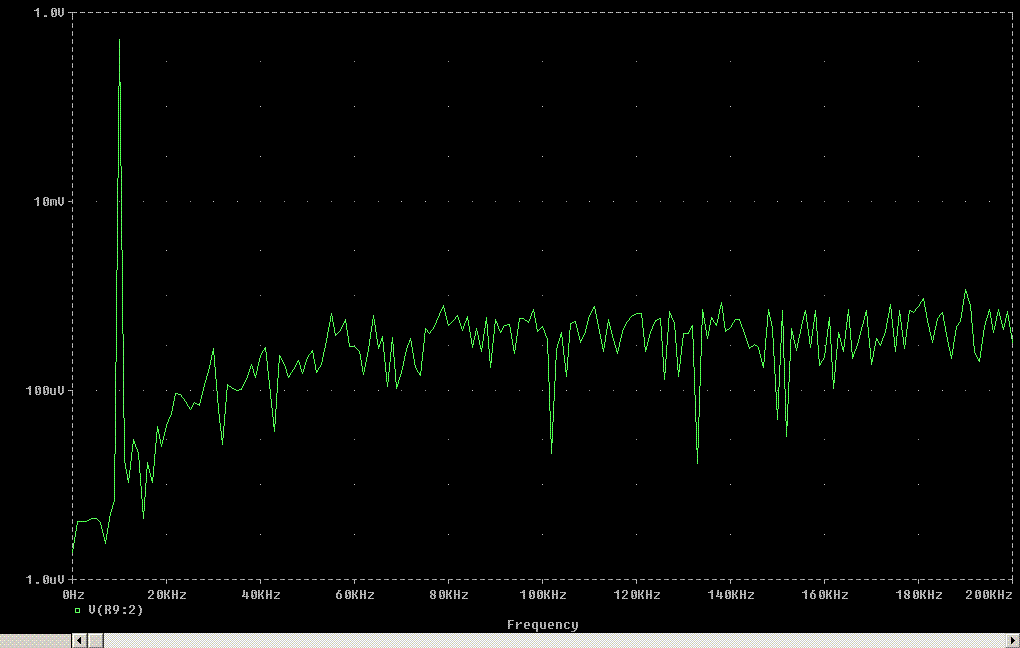Click the 140KHz x-axis label
Viewport: 1020px width, 648px height.
[x=731, y=595]
